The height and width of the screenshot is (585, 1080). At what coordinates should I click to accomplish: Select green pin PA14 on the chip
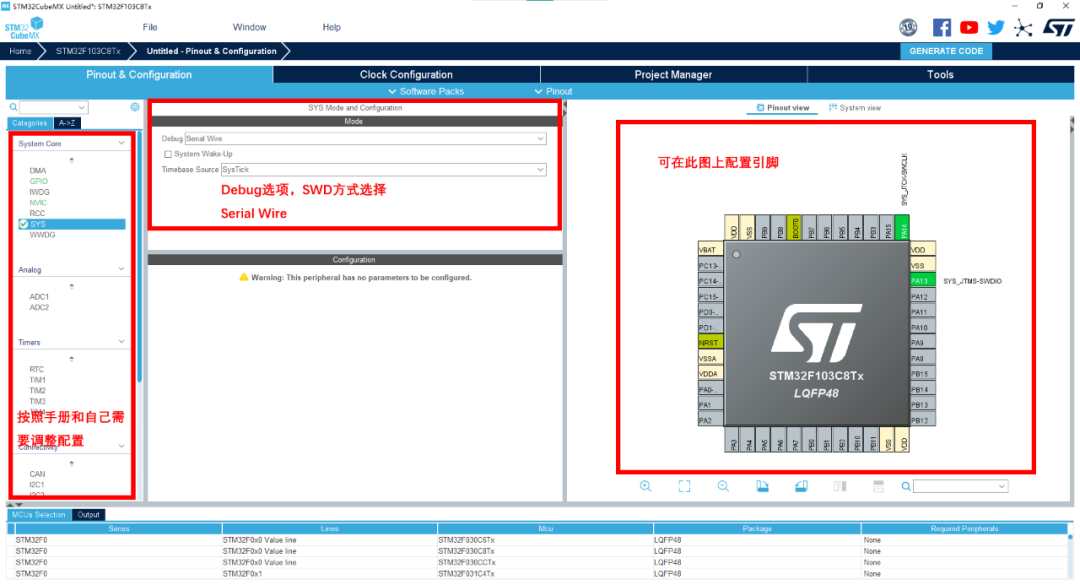tap(903, 227)
